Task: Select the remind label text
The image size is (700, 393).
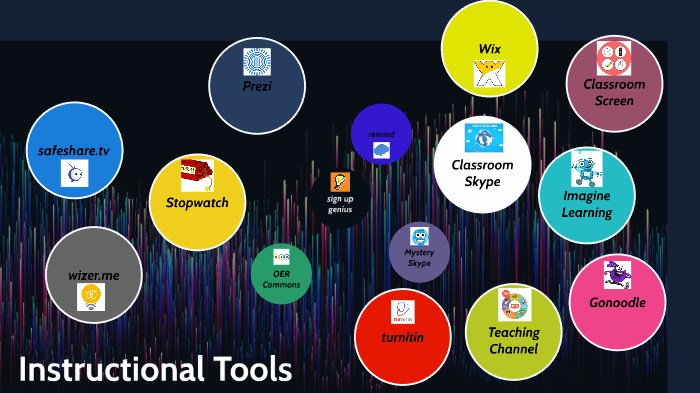Action: [x=381, y=134]
